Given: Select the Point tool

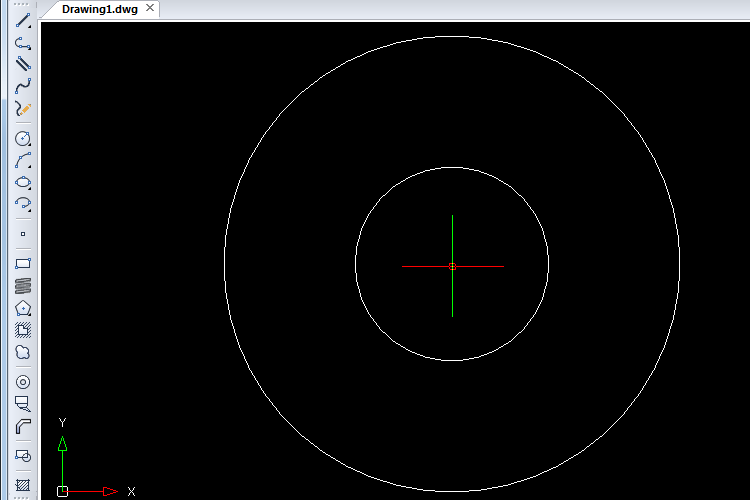Looking at the screenshot, I should pos(23,234).
